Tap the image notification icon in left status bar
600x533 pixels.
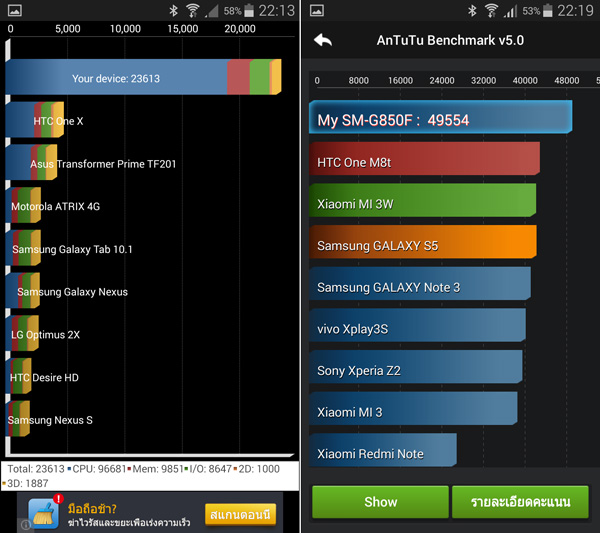15,10
